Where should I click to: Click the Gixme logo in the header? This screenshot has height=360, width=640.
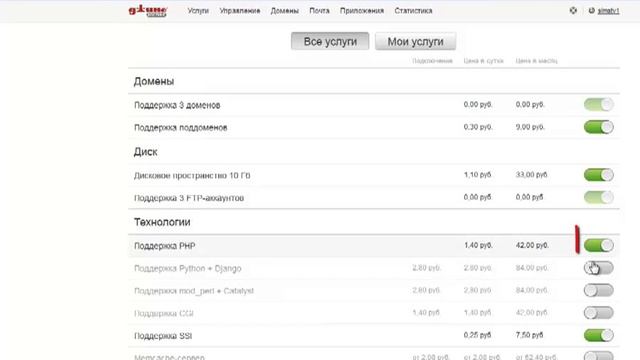coord(148,11)
